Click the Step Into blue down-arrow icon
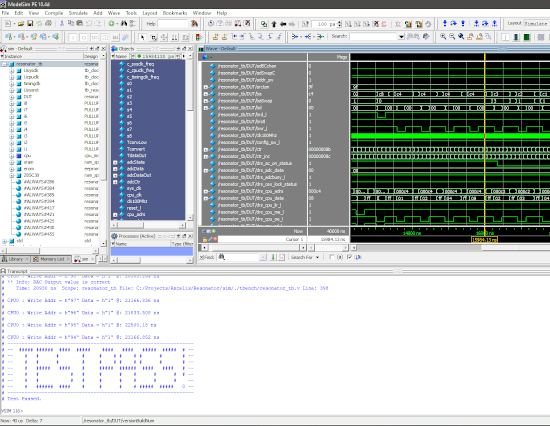The height and width of the screenshot is (426, 550). 445,24
